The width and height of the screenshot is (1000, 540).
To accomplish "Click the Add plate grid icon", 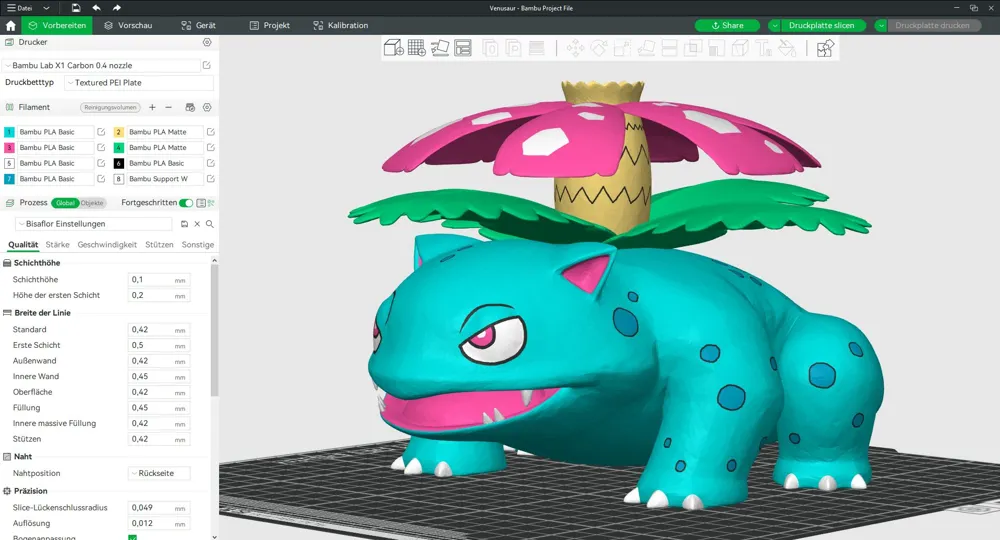I will click(416, 48).
